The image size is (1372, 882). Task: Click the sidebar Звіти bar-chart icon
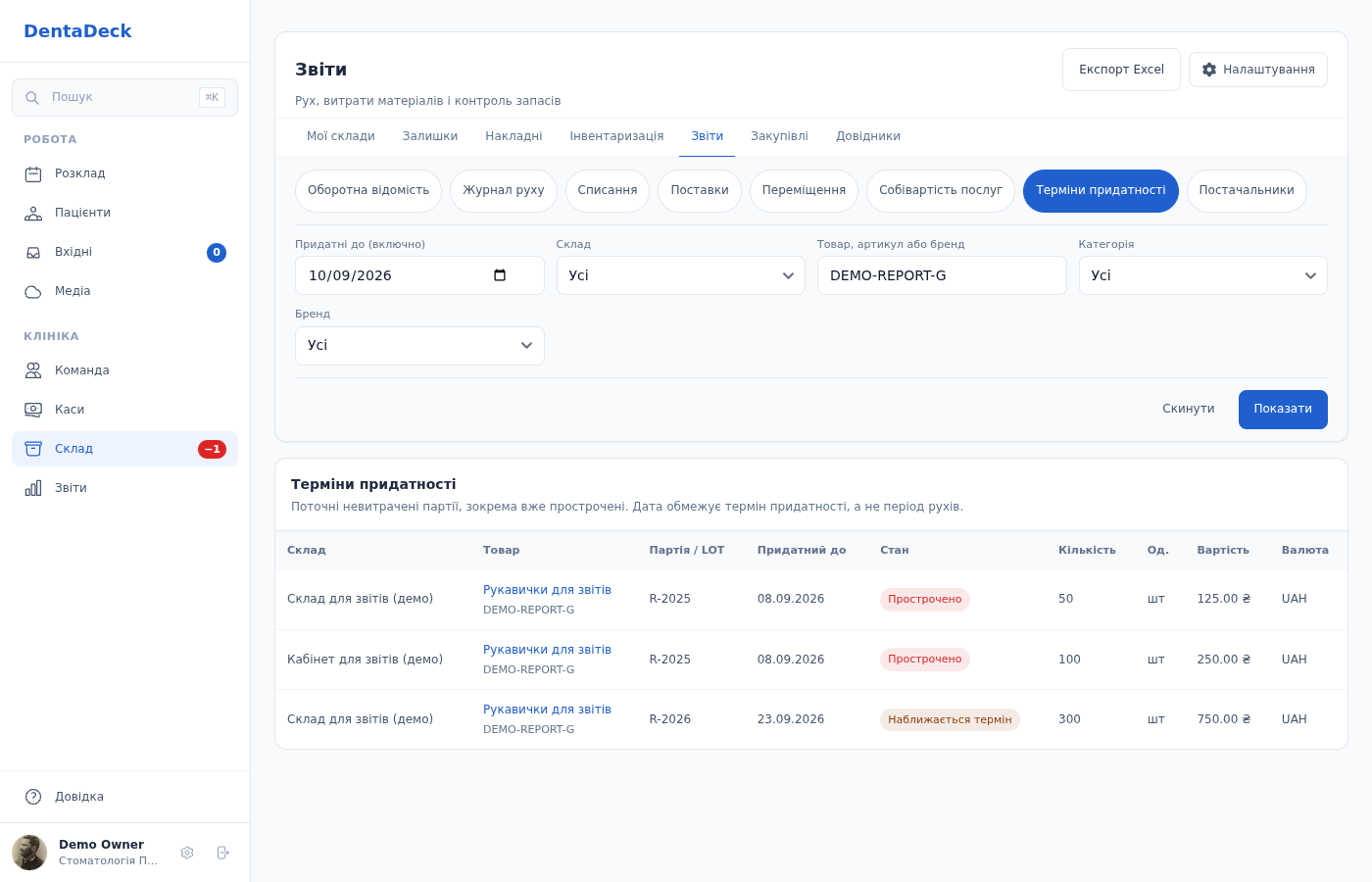[33, 488]
